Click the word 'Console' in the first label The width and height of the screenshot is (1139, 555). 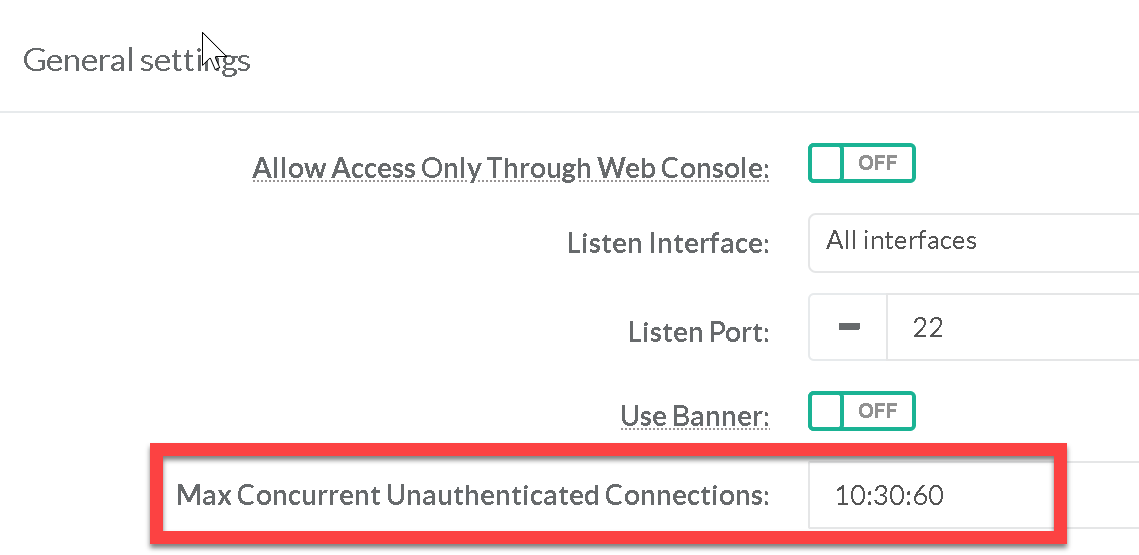click(718, 168)
